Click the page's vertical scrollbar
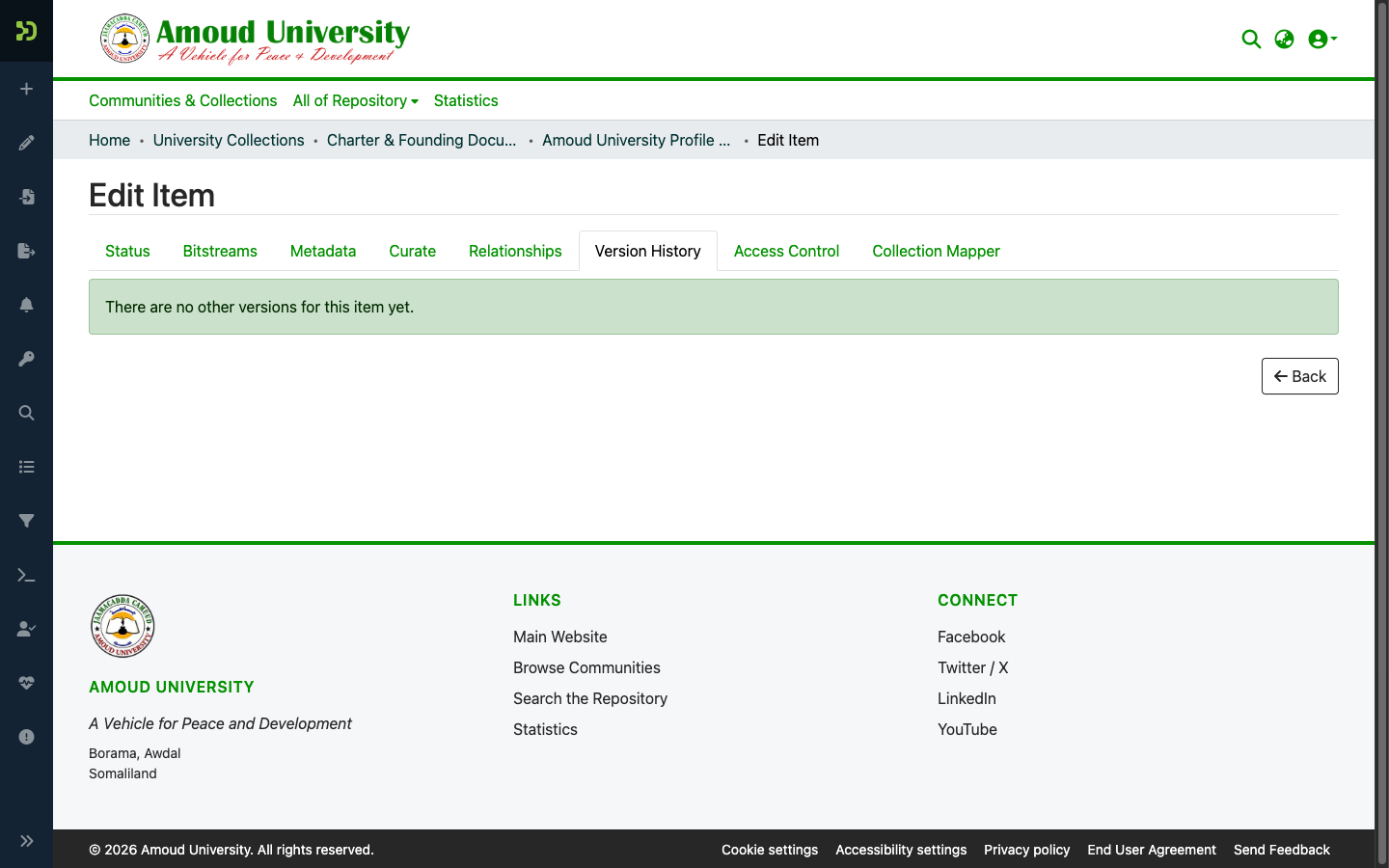1389x868 pixels. (1381, 434)
